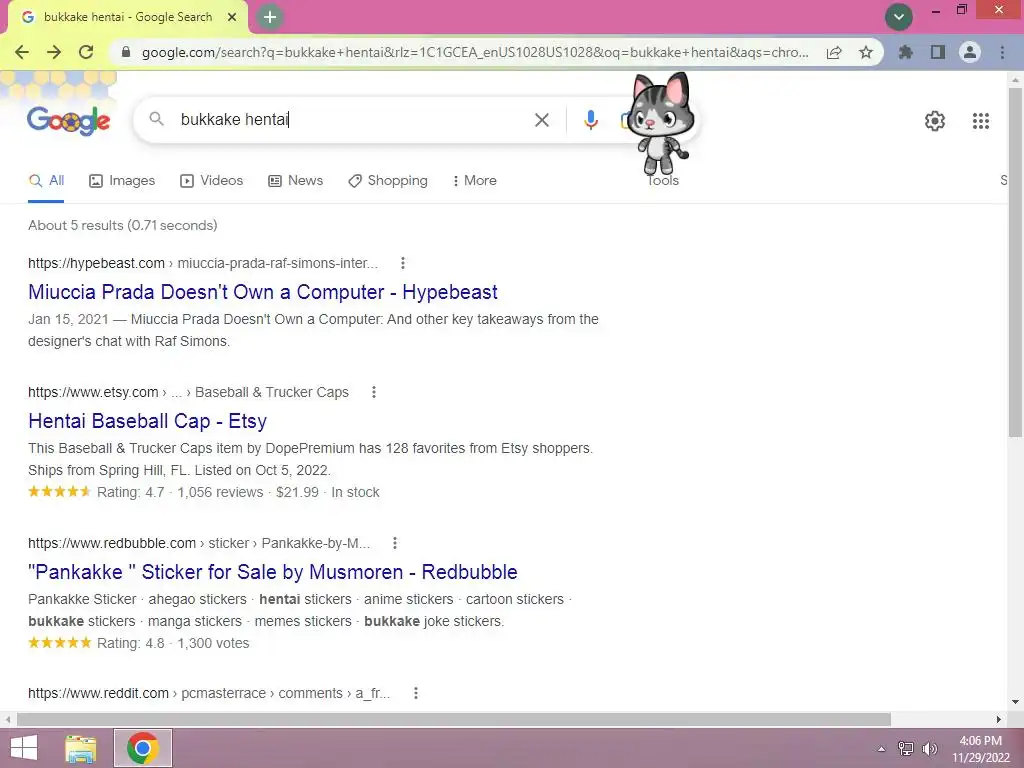
Task: Switch to the News tab
Action: pyautogui.click(x=296, y=181)
